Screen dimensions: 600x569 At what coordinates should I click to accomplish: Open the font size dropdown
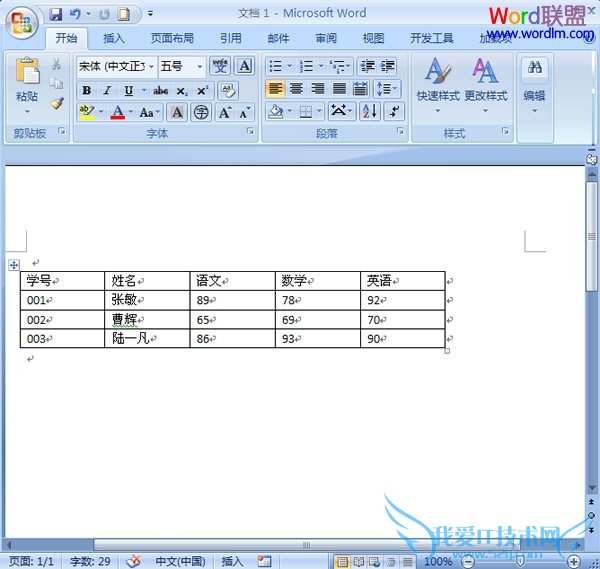pos(200,67)
